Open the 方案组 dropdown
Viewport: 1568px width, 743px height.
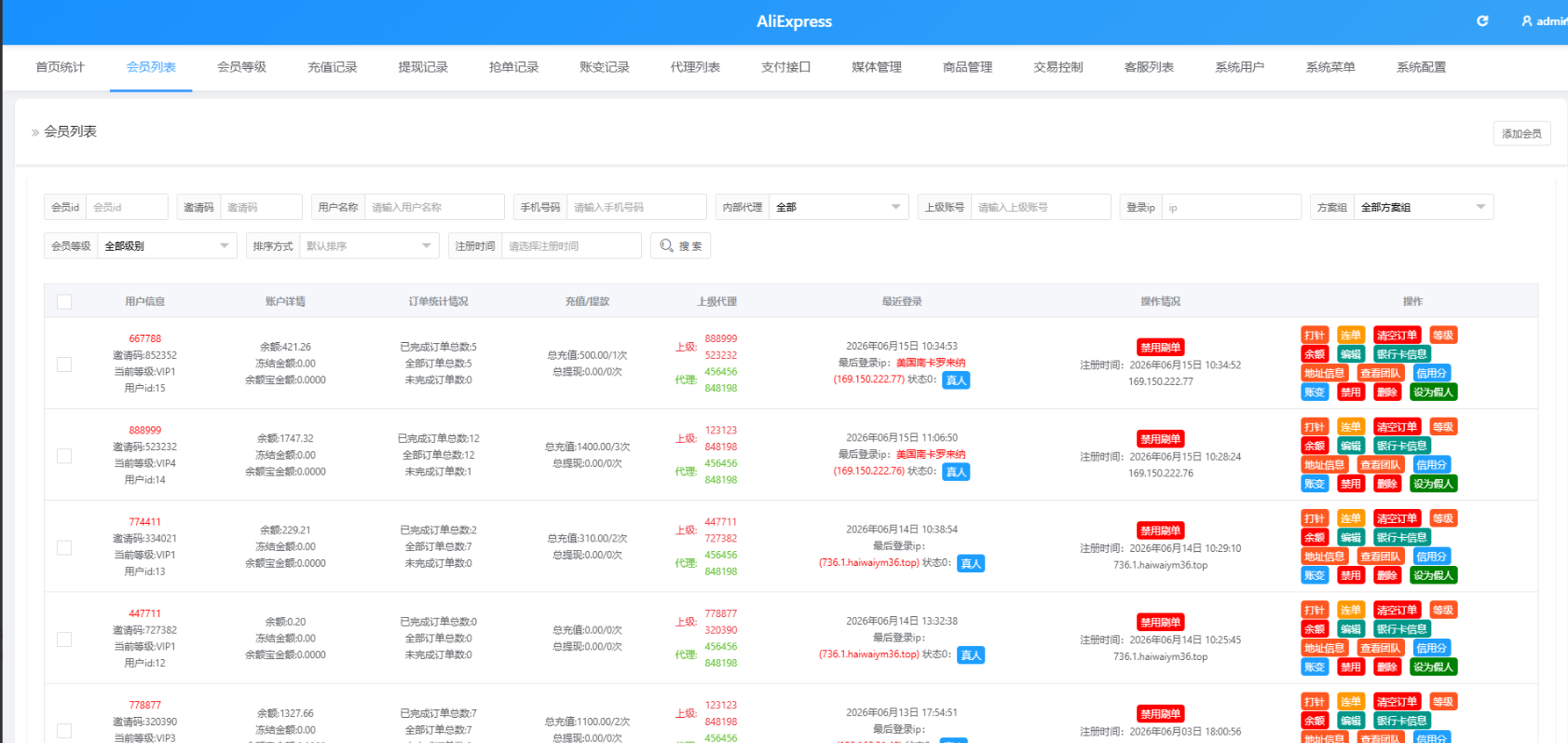[1424, 207]
